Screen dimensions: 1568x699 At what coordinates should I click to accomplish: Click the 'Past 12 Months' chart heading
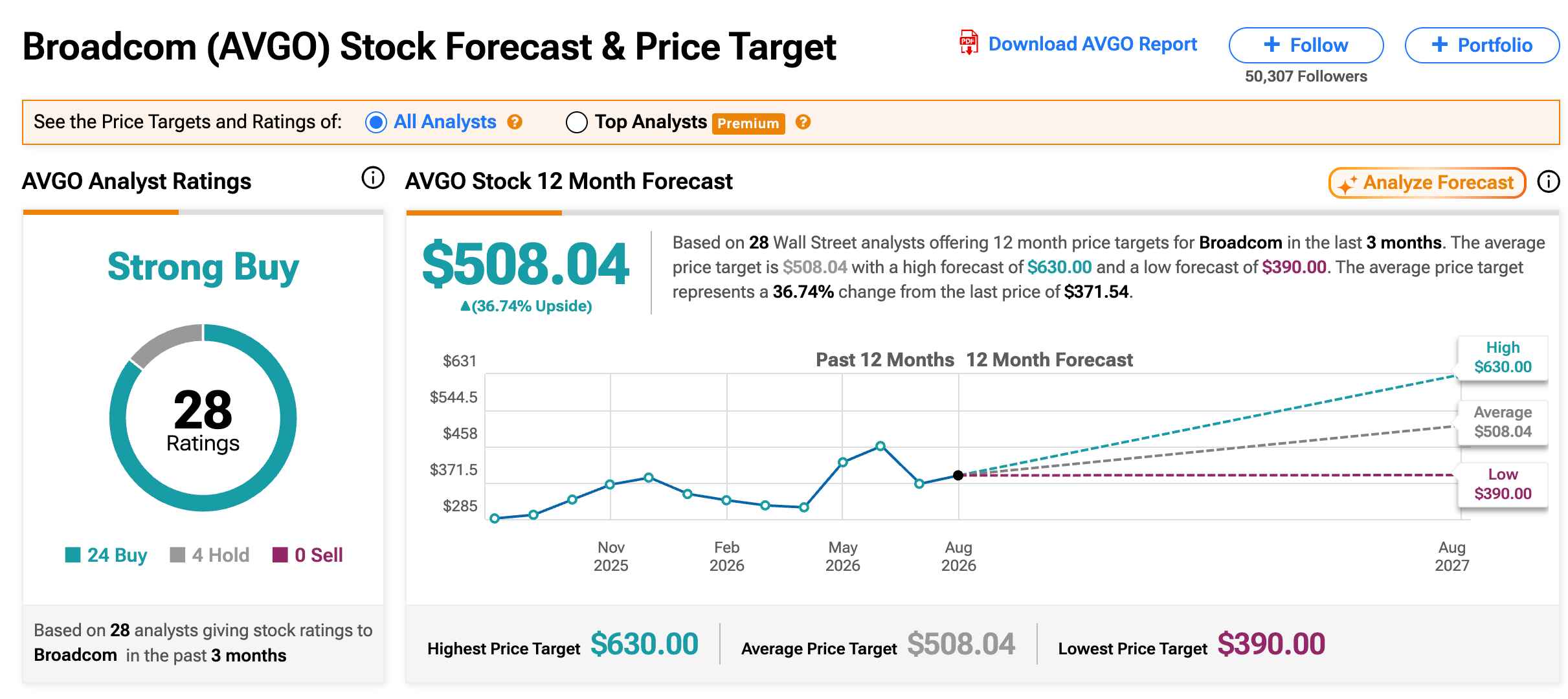click(885, 360)
